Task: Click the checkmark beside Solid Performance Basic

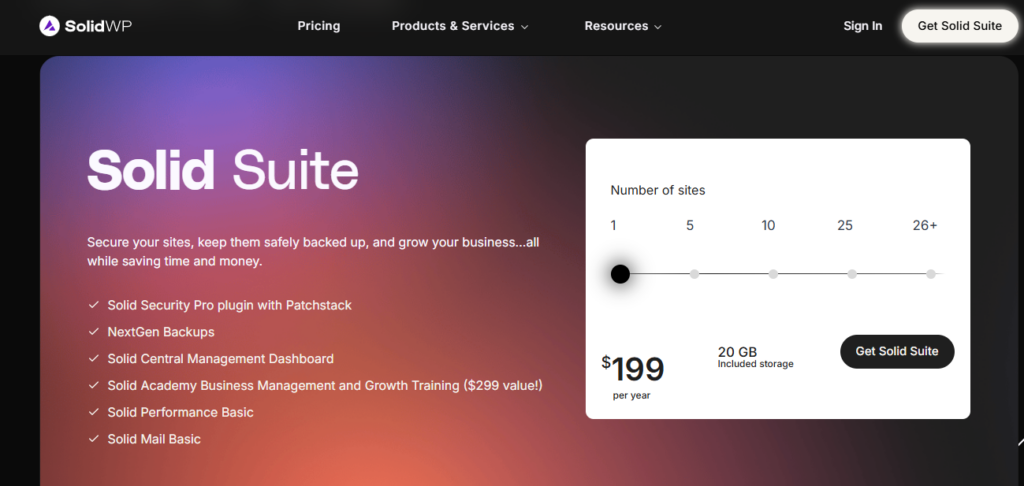Action: tap(93, 412)
